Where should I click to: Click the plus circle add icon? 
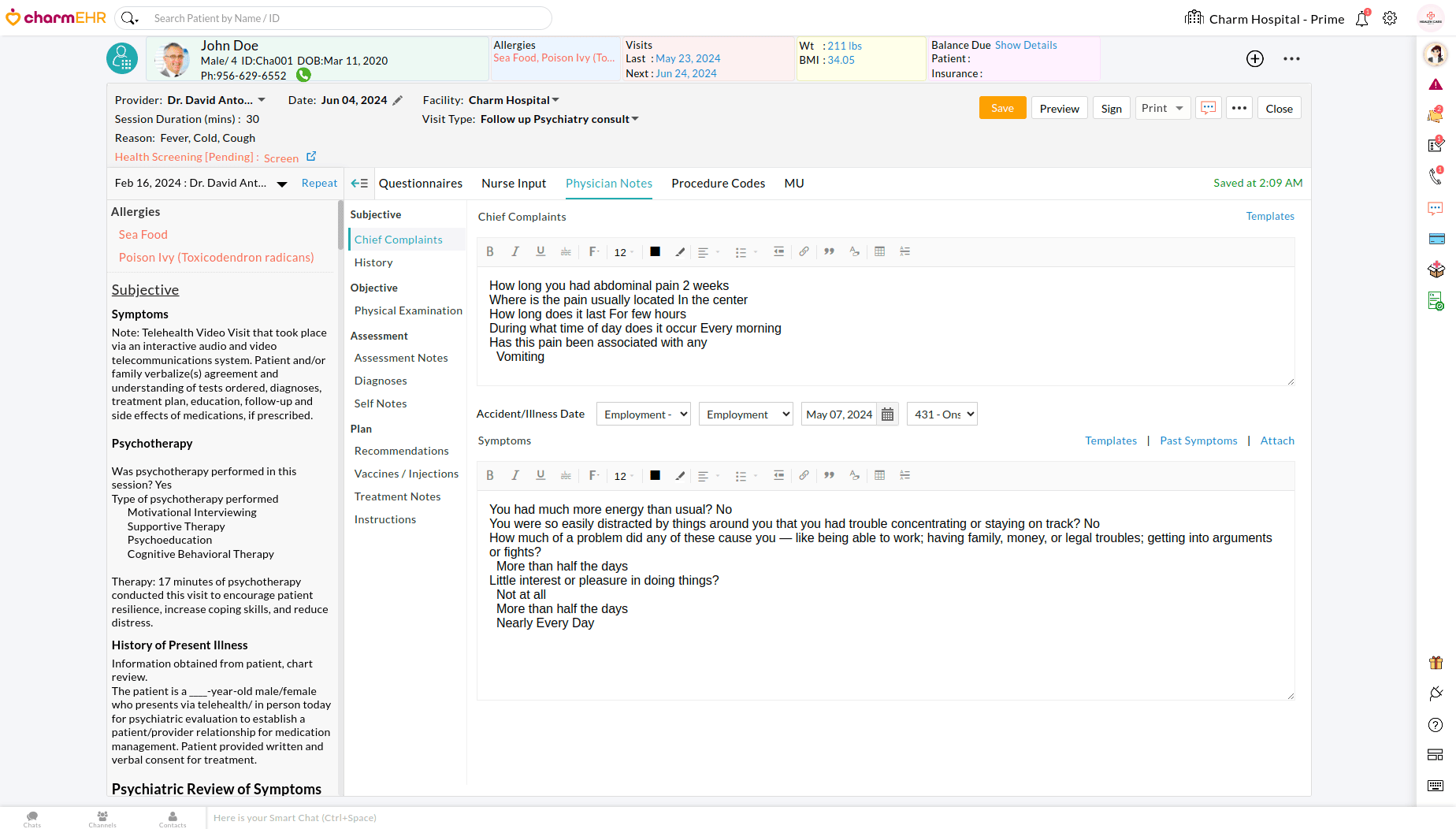[x=1255, y=59]
